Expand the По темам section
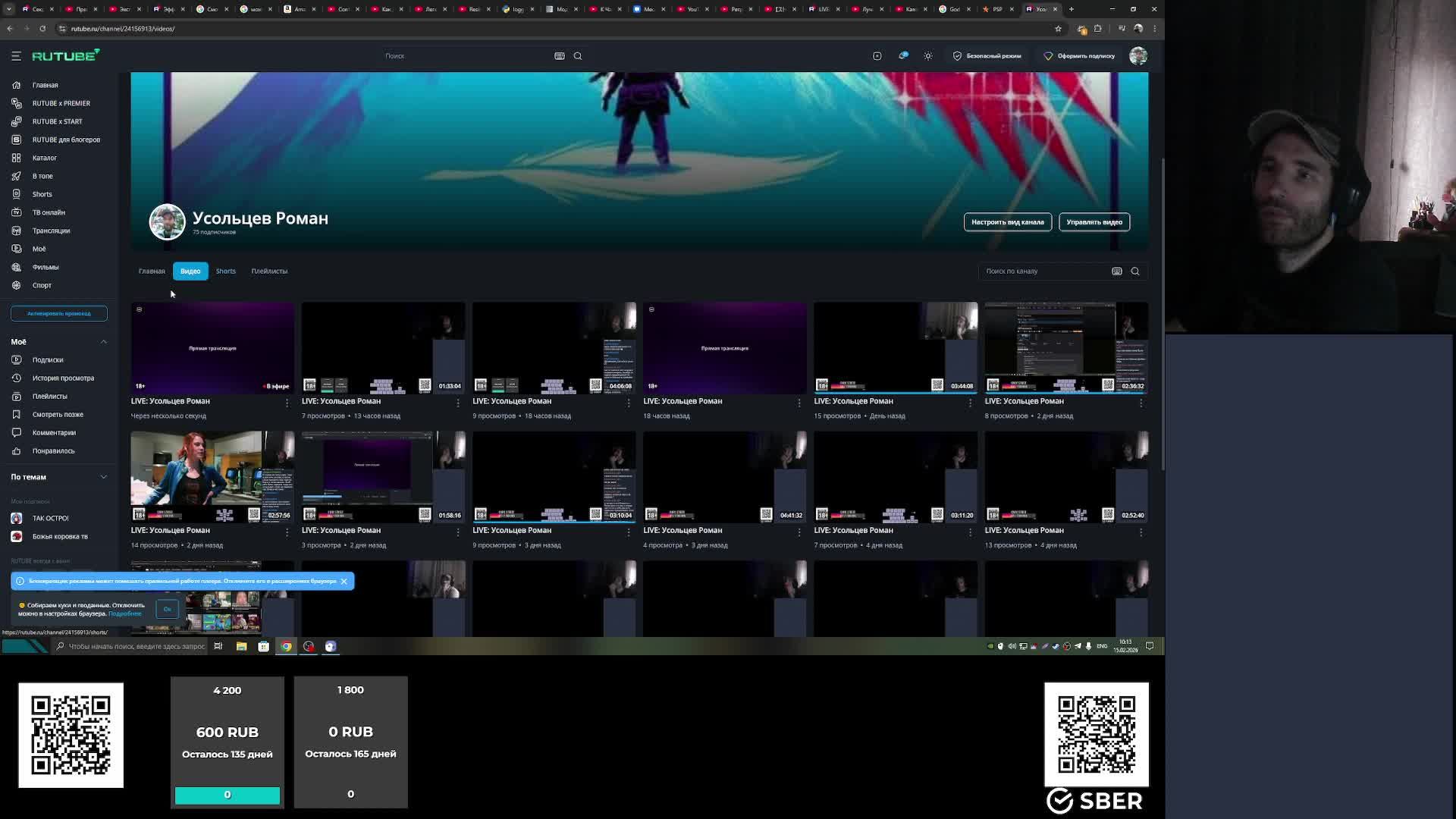Image resolution: width=1456 pixels, height=819 pixels. click(x=104, y=477)
